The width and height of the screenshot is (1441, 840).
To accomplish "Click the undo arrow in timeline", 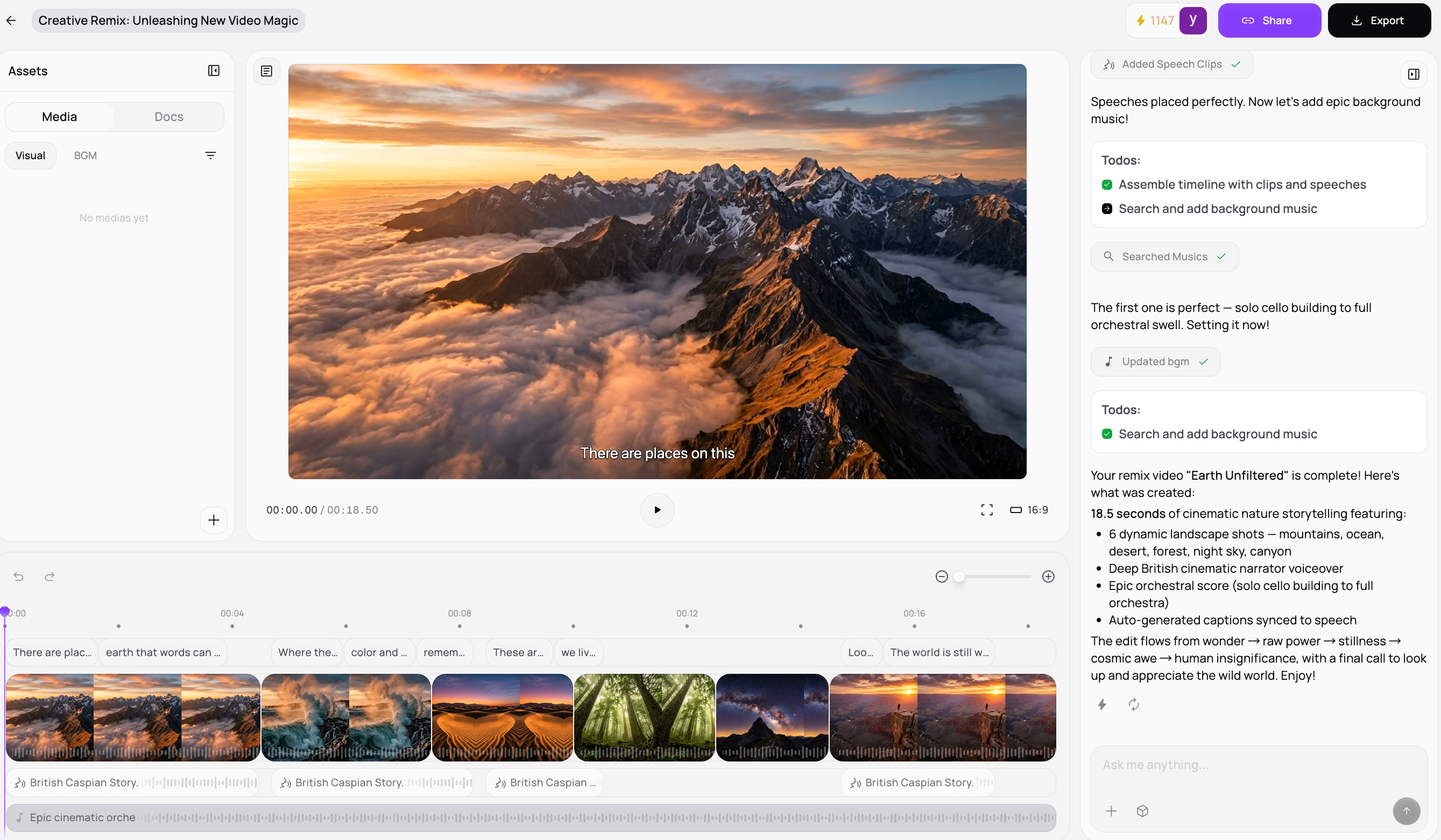I will pos(19,576).
